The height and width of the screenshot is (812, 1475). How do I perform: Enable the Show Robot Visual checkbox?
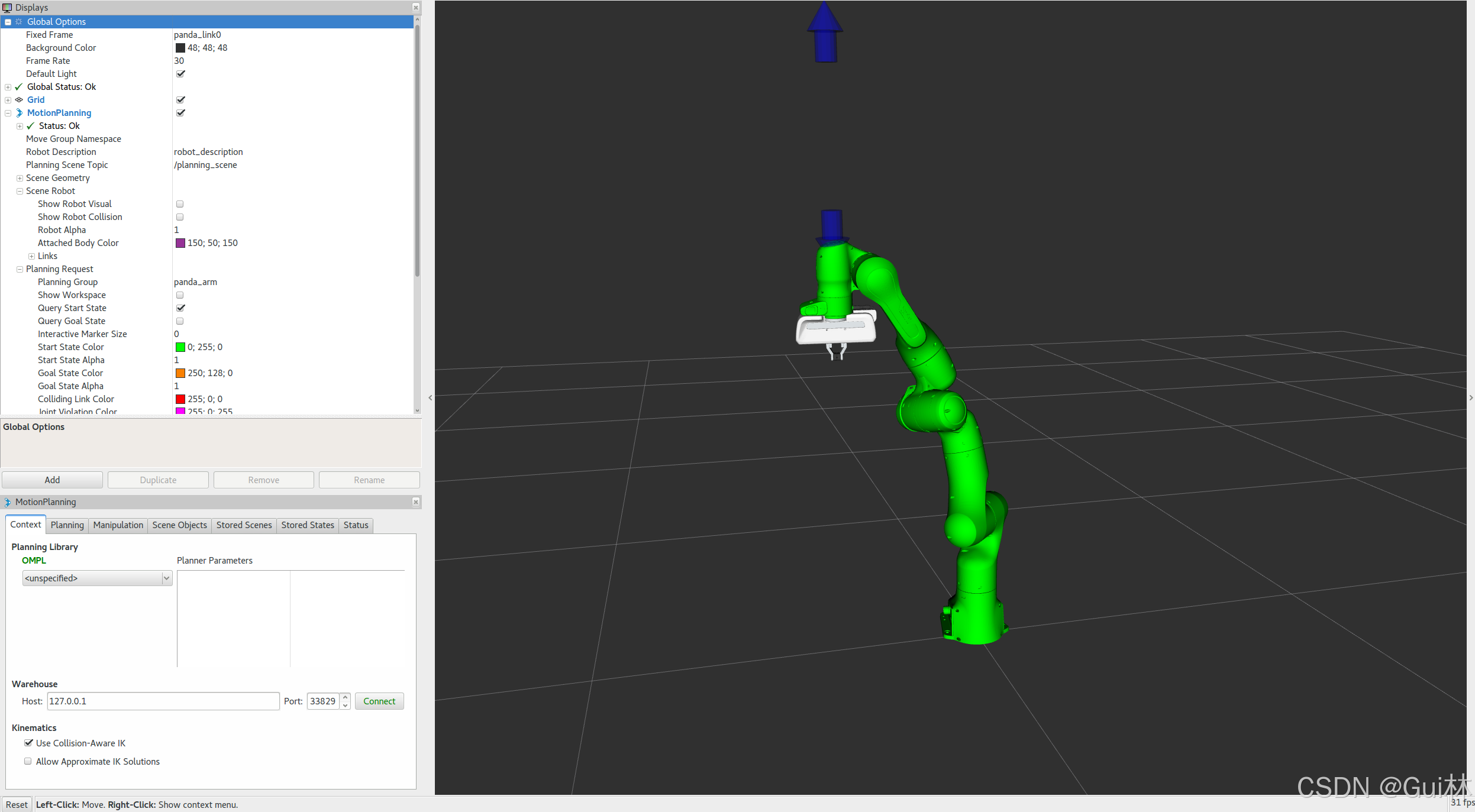click(180, 204)
